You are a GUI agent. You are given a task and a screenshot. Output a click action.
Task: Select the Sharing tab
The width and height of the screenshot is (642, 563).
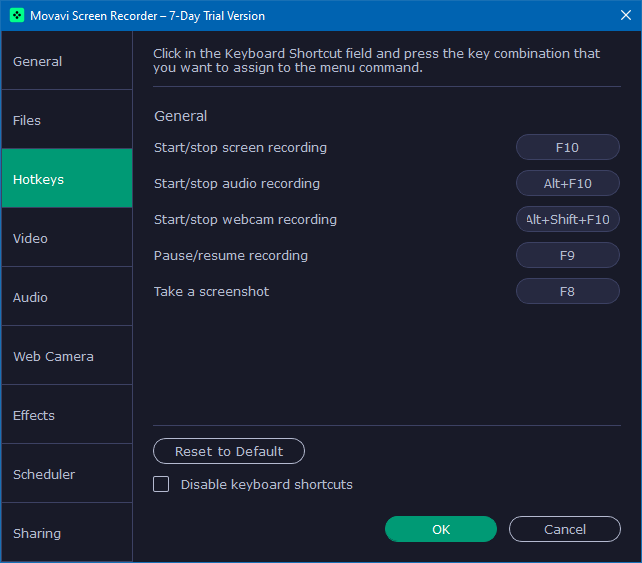[x=67, y=533]
